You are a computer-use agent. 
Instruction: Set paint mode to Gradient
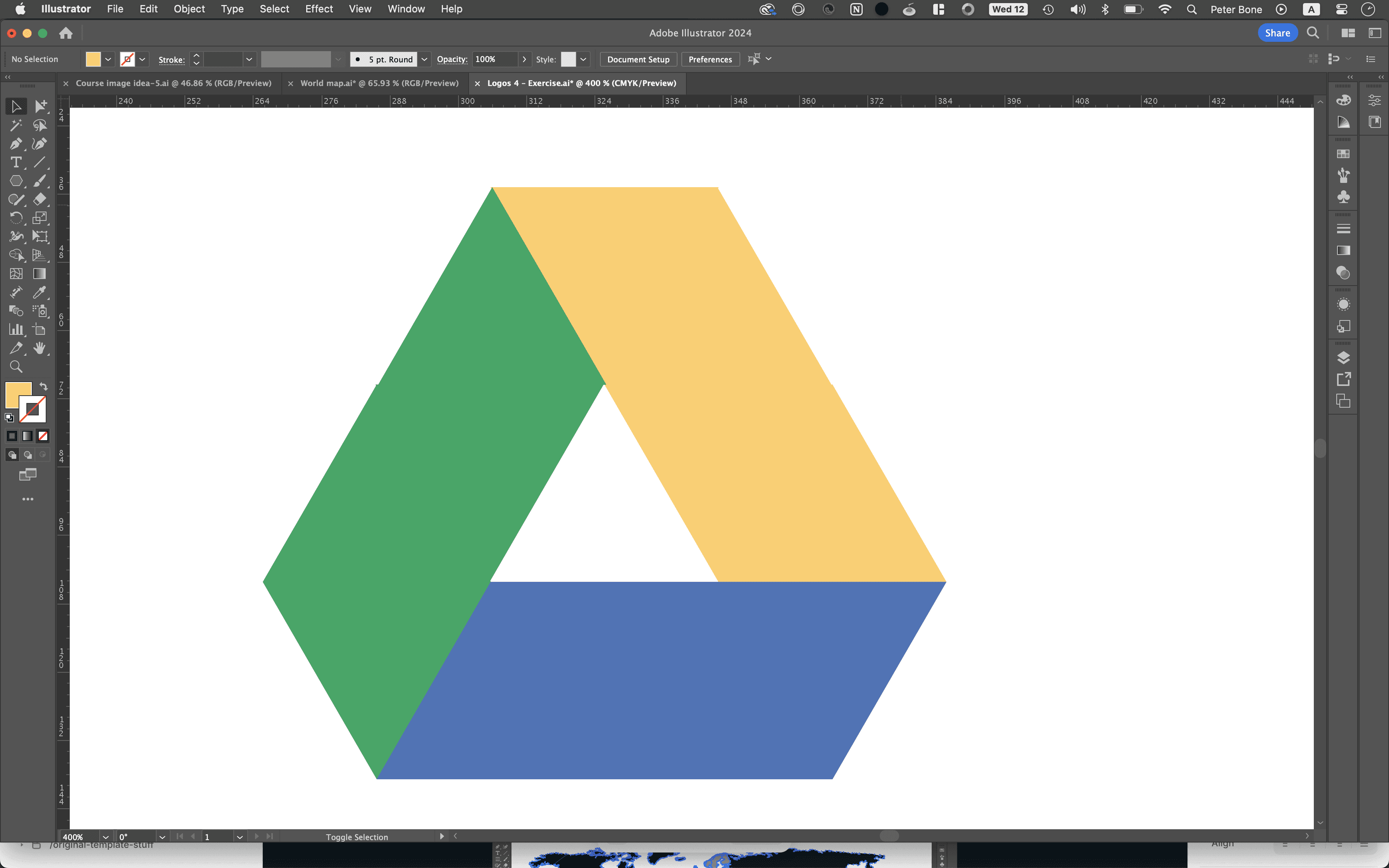(x=28, y=436)
